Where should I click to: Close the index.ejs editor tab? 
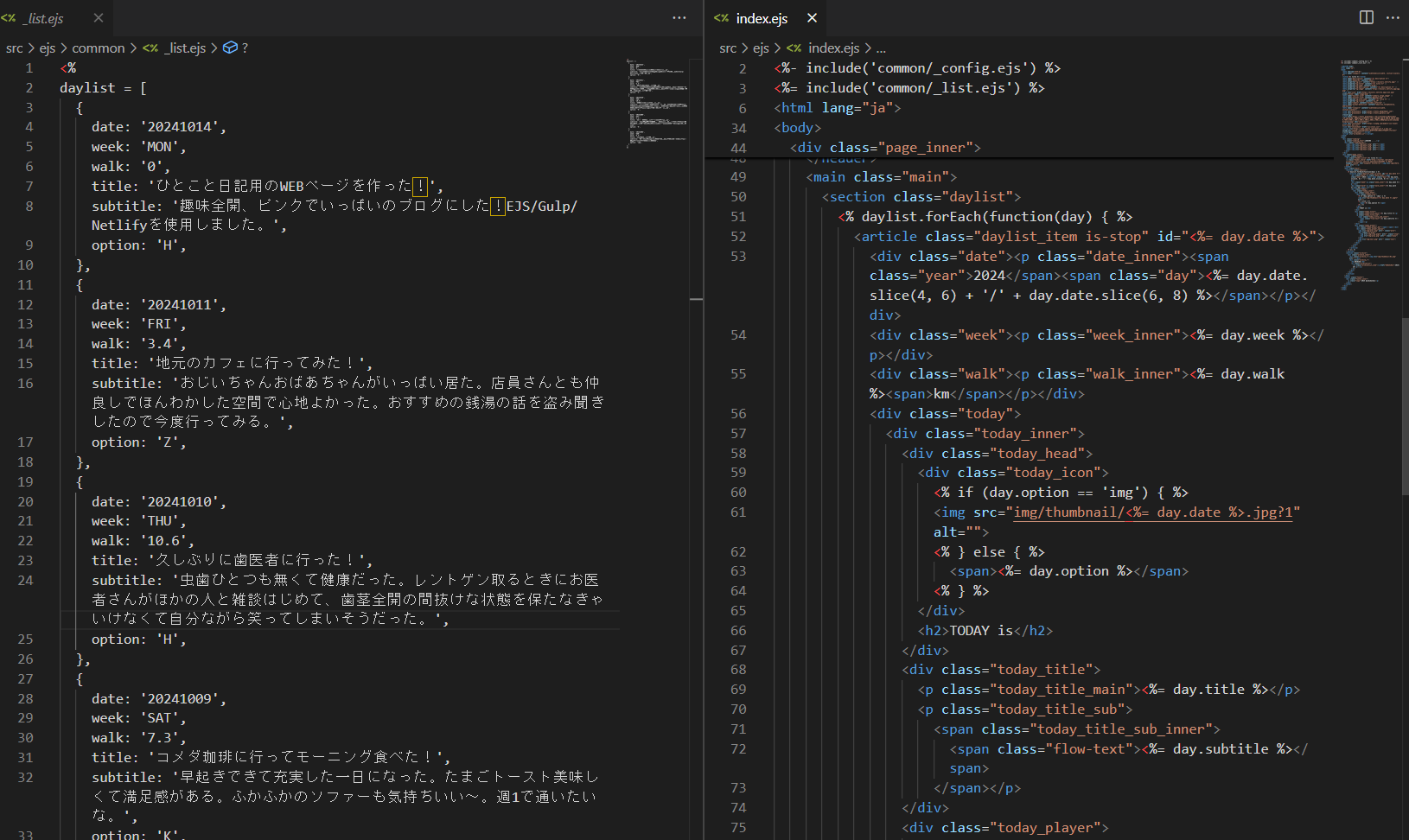[812, 18]
